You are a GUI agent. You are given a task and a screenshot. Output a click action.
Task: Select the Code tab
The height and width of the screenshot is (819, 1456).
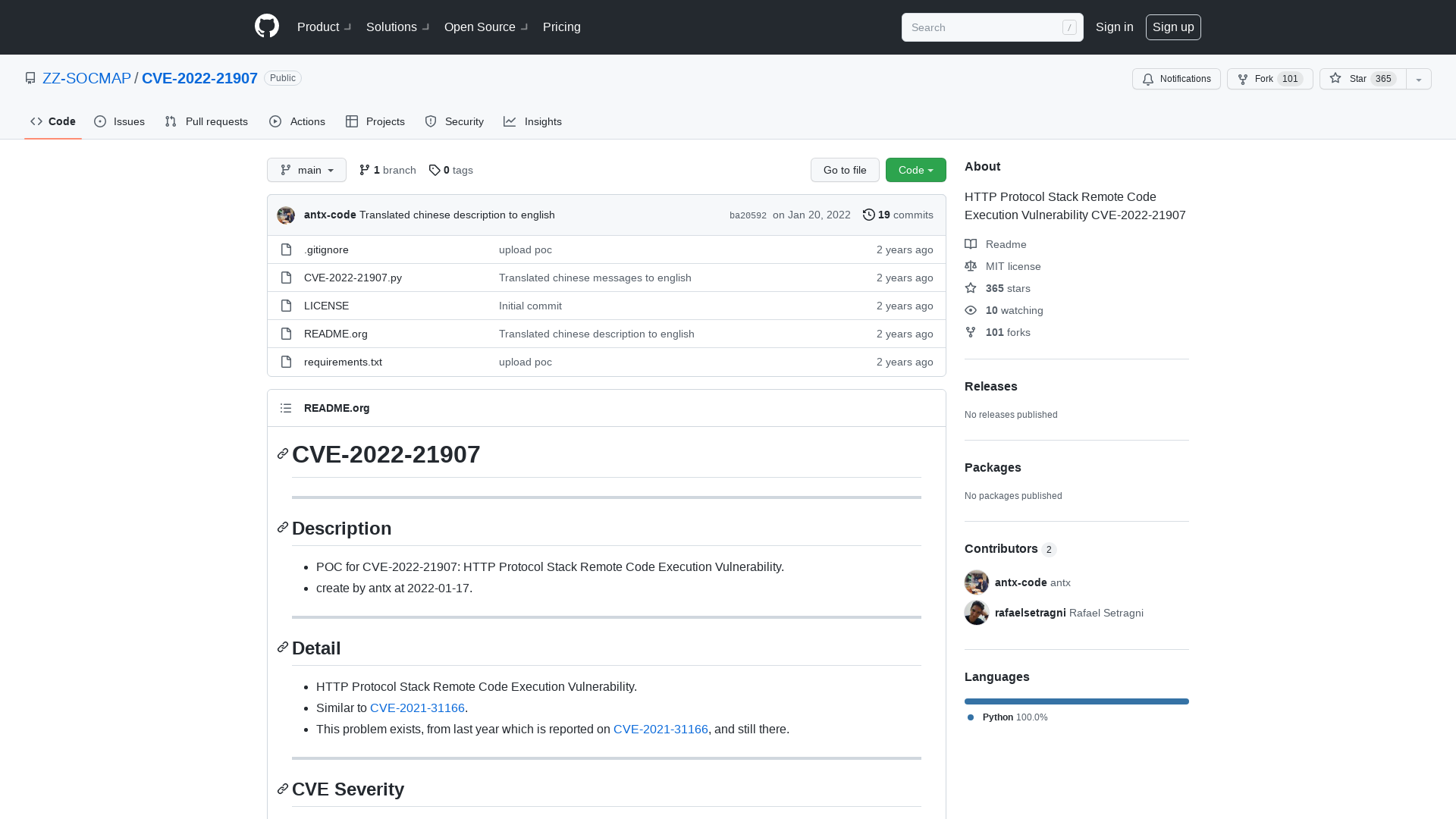pos(53,121)
